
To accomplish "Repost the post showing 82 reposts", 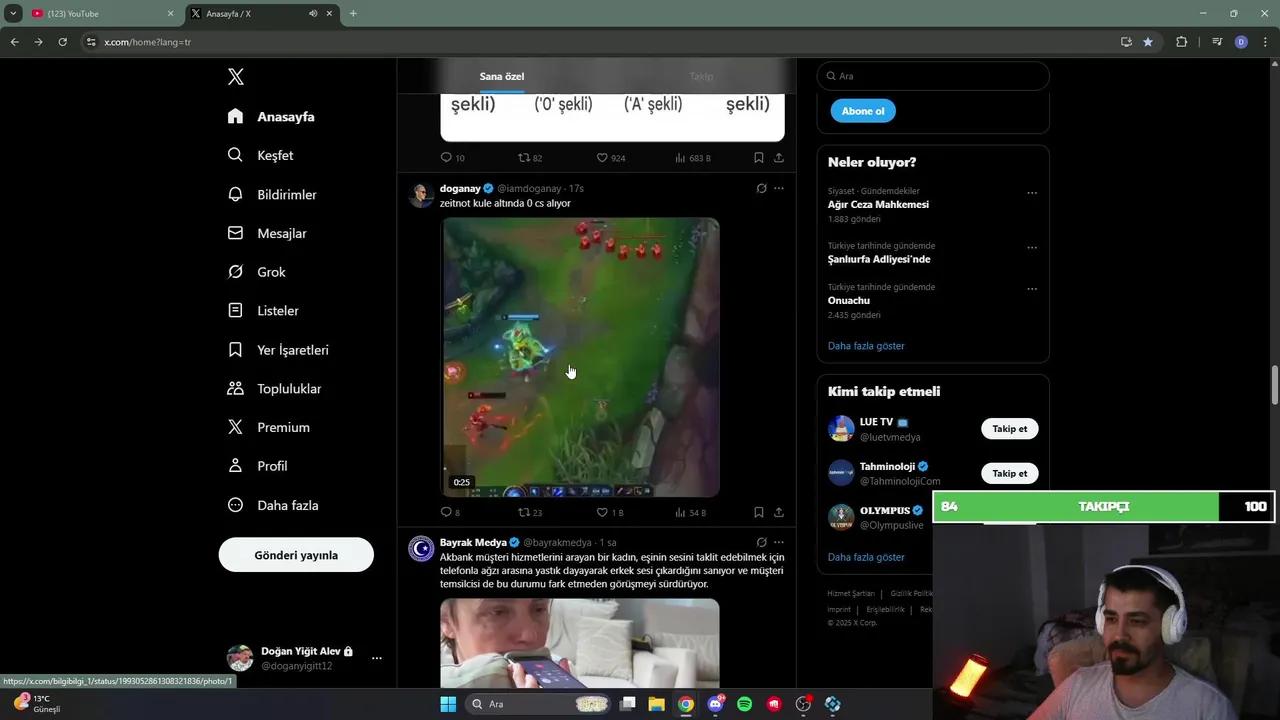I will point(529,158).
